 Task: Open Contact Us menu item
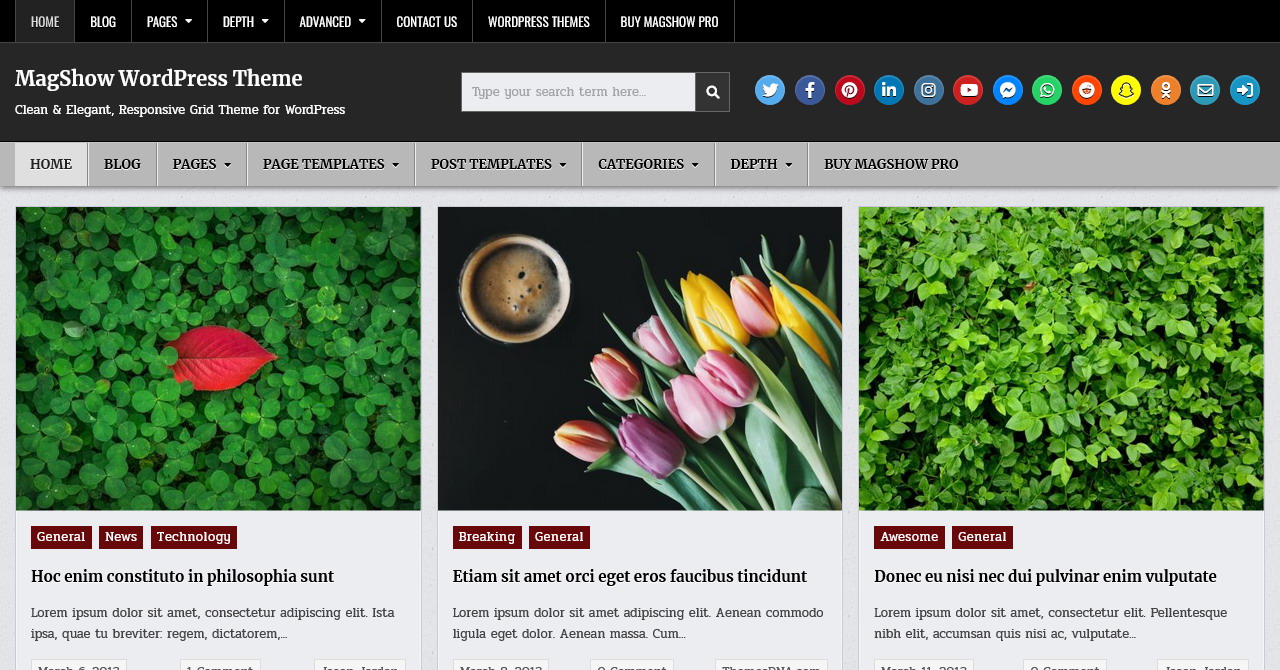click(427, 21)
